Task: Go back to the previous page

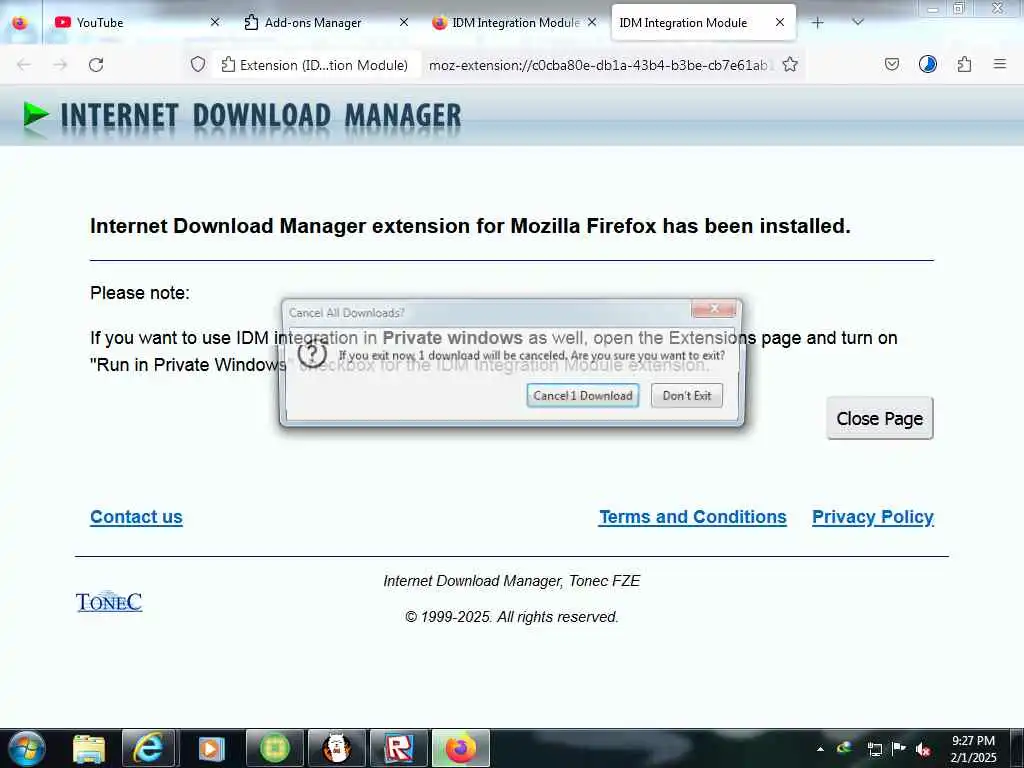Action: tap(24, 65)
